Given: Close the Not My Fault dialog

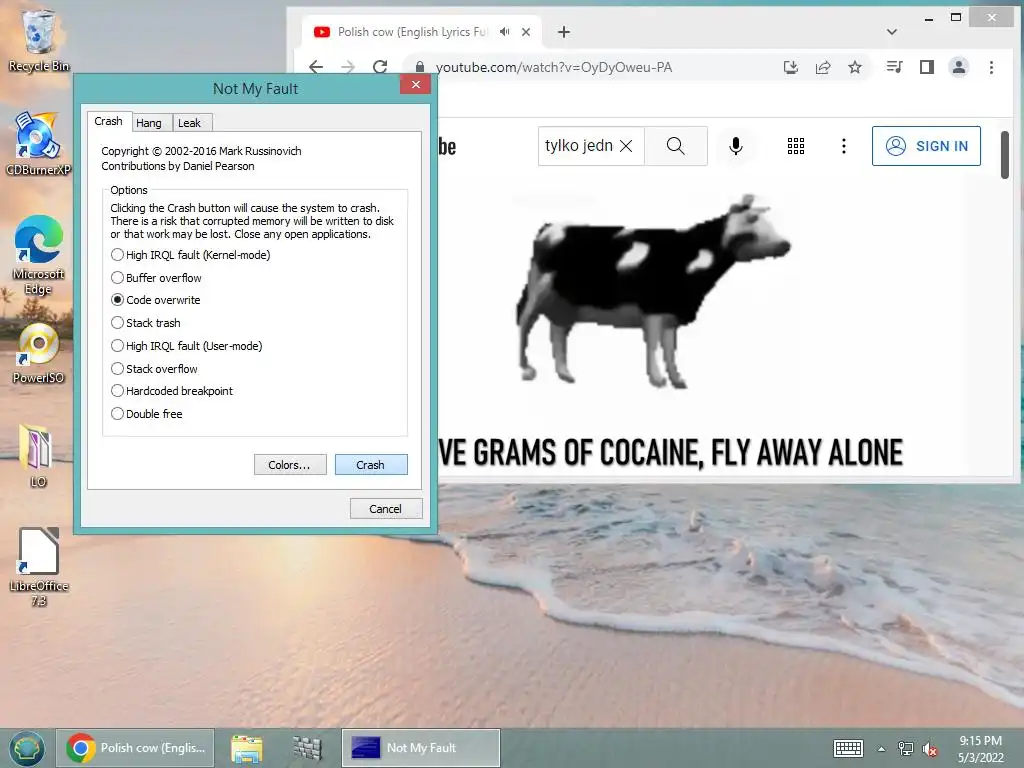Looking at the screenshot, I should coord(415,84).
